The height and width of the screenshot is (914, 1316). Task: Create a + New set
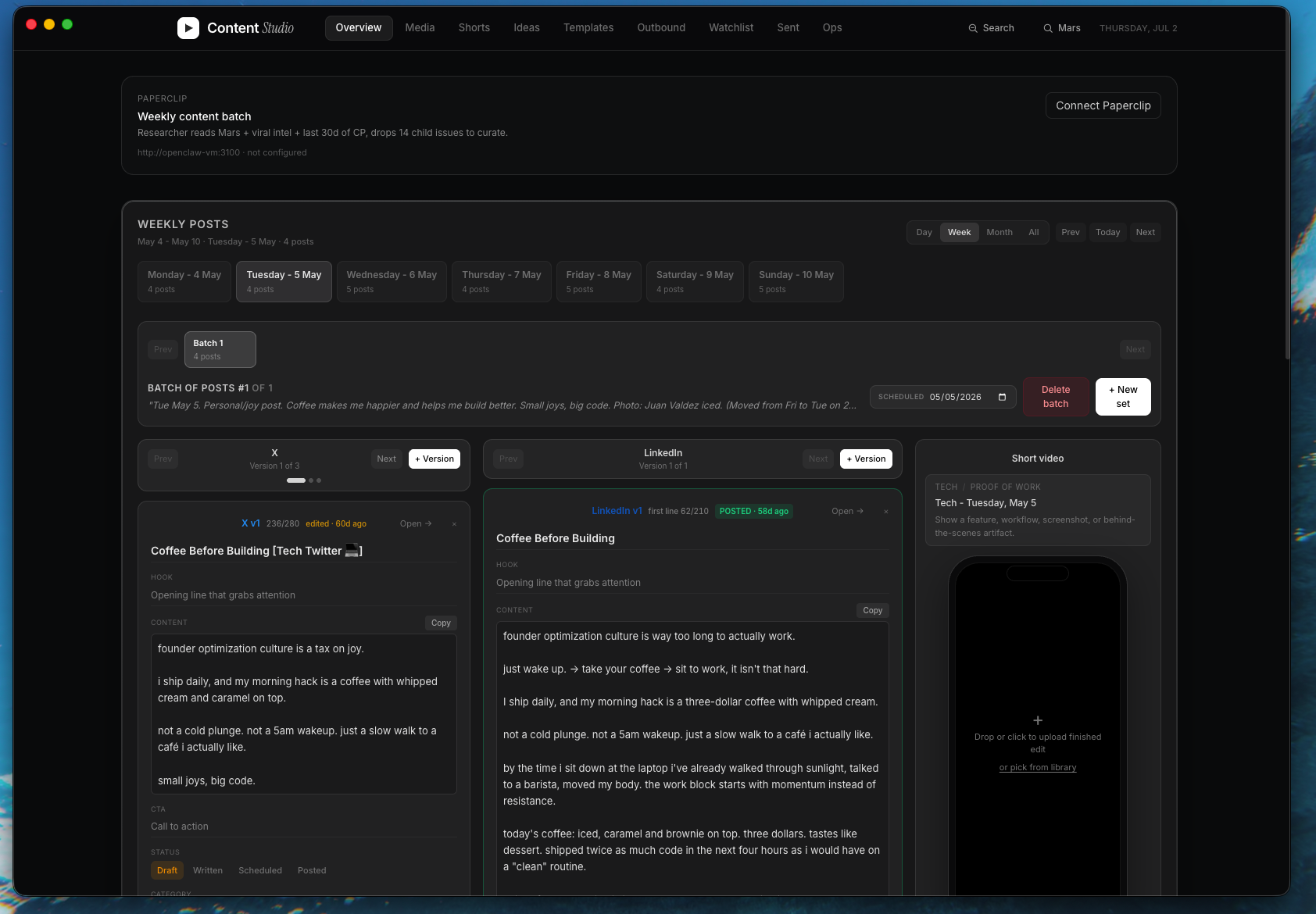(x=1123, y=397)
